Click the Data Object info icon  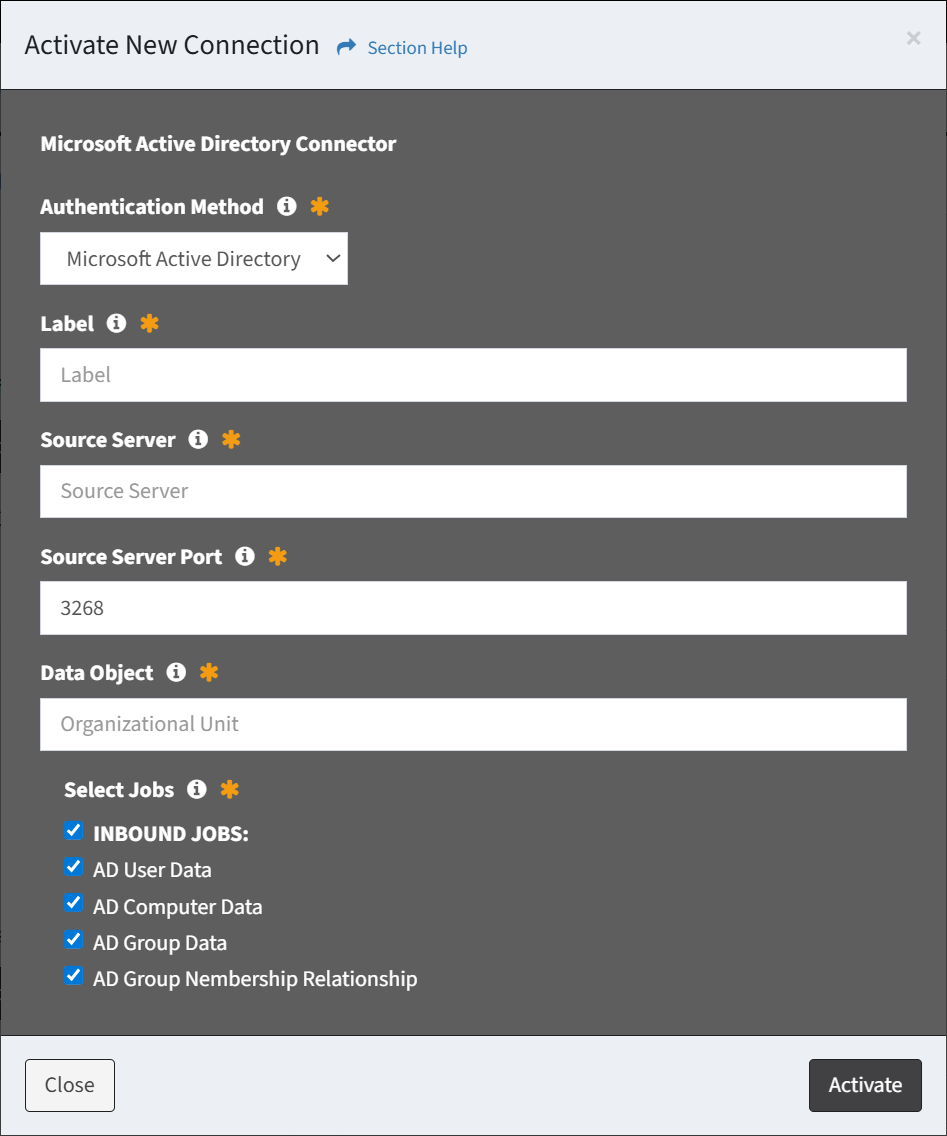pyautogui.click(x=176, y=673)
